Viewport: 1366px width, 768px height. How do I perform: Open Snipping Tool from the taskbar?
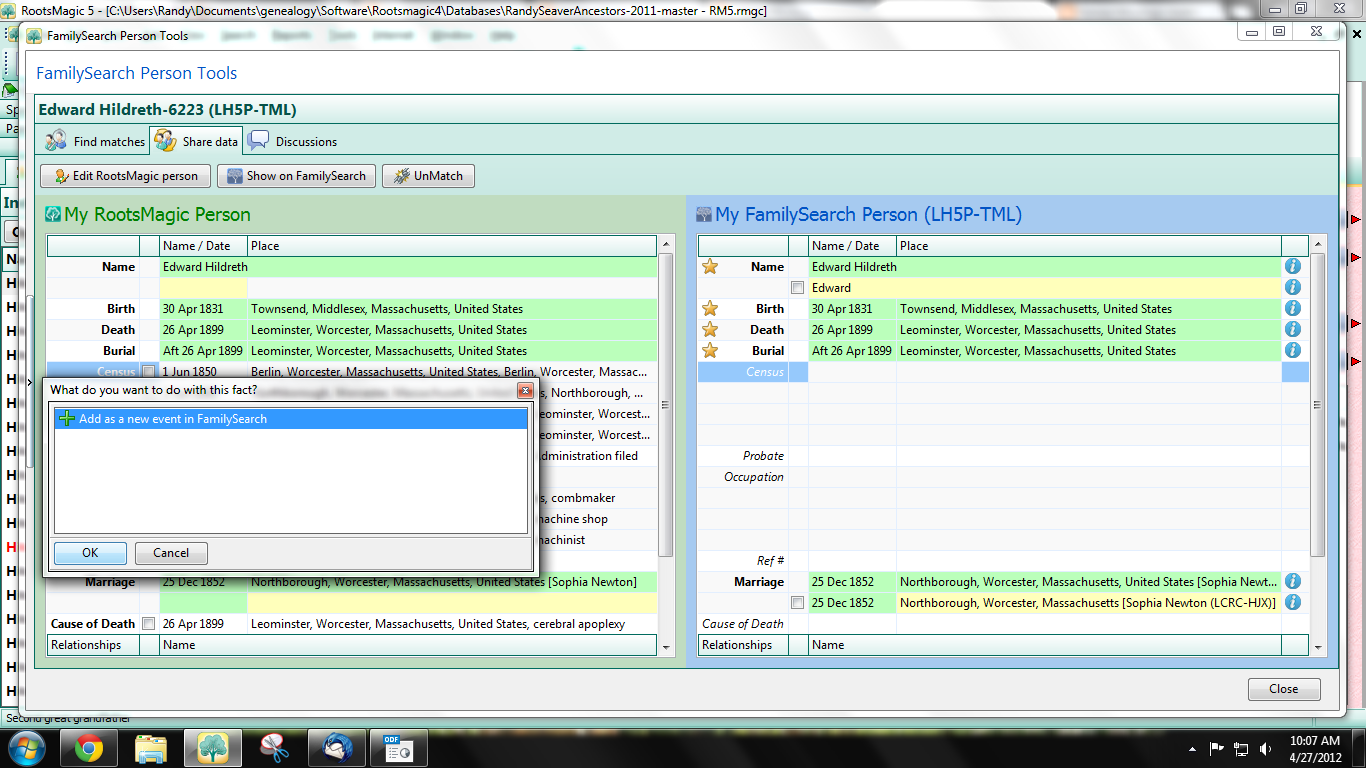(x=274, y=748)
